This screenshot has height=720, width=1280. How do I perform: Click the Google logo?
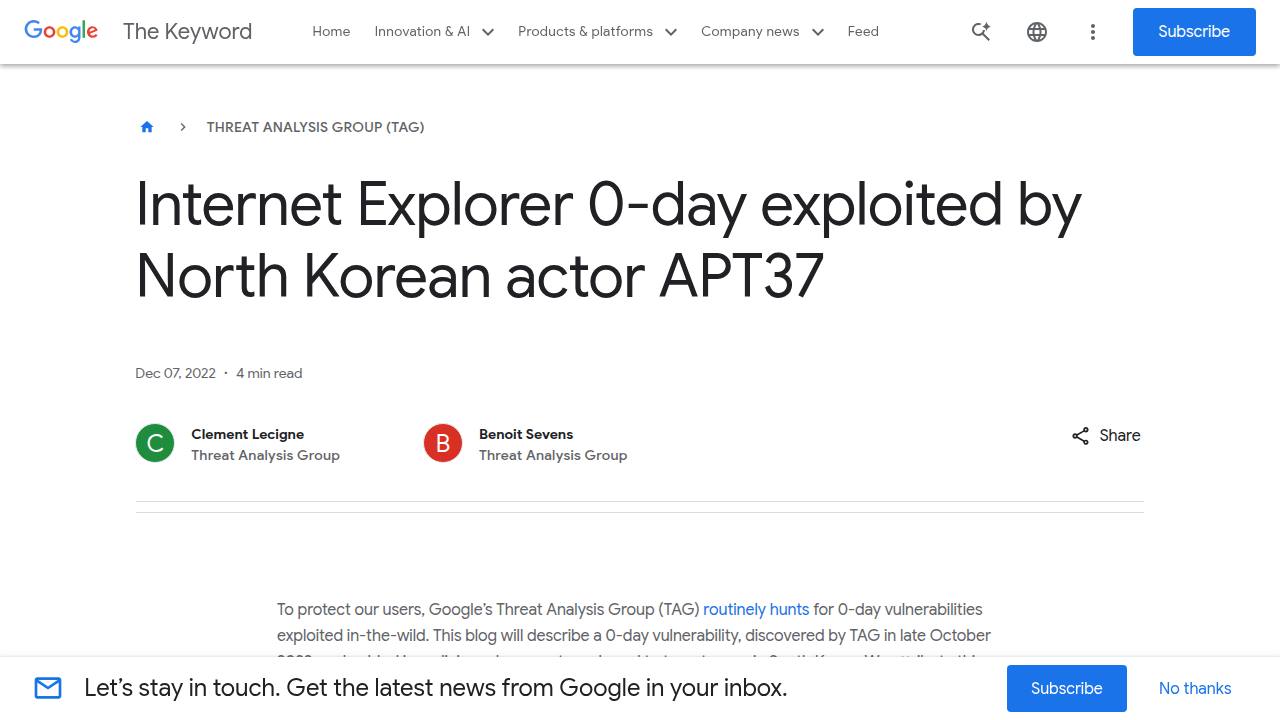[61, 31]
